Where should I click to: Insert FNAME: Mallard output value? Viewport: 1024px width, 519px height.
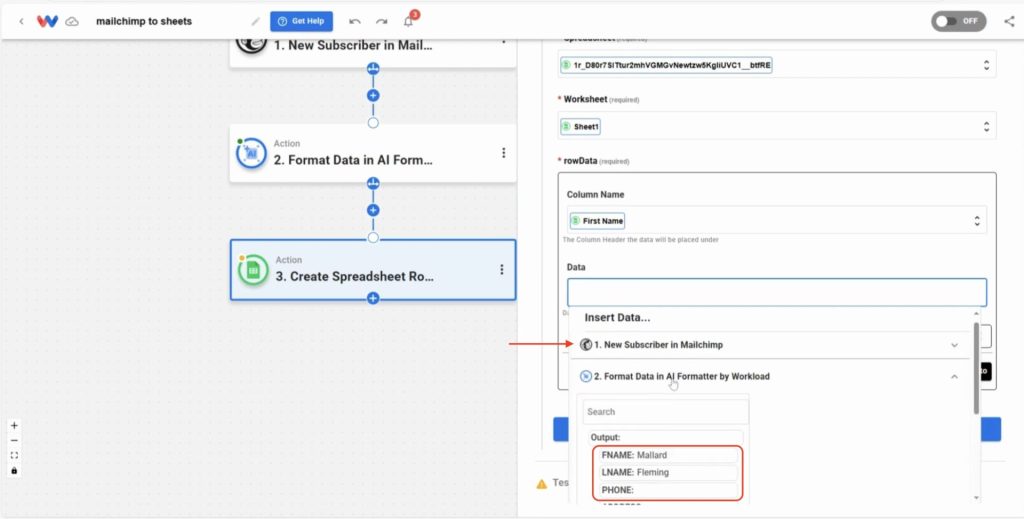click(x=668, y=455)
